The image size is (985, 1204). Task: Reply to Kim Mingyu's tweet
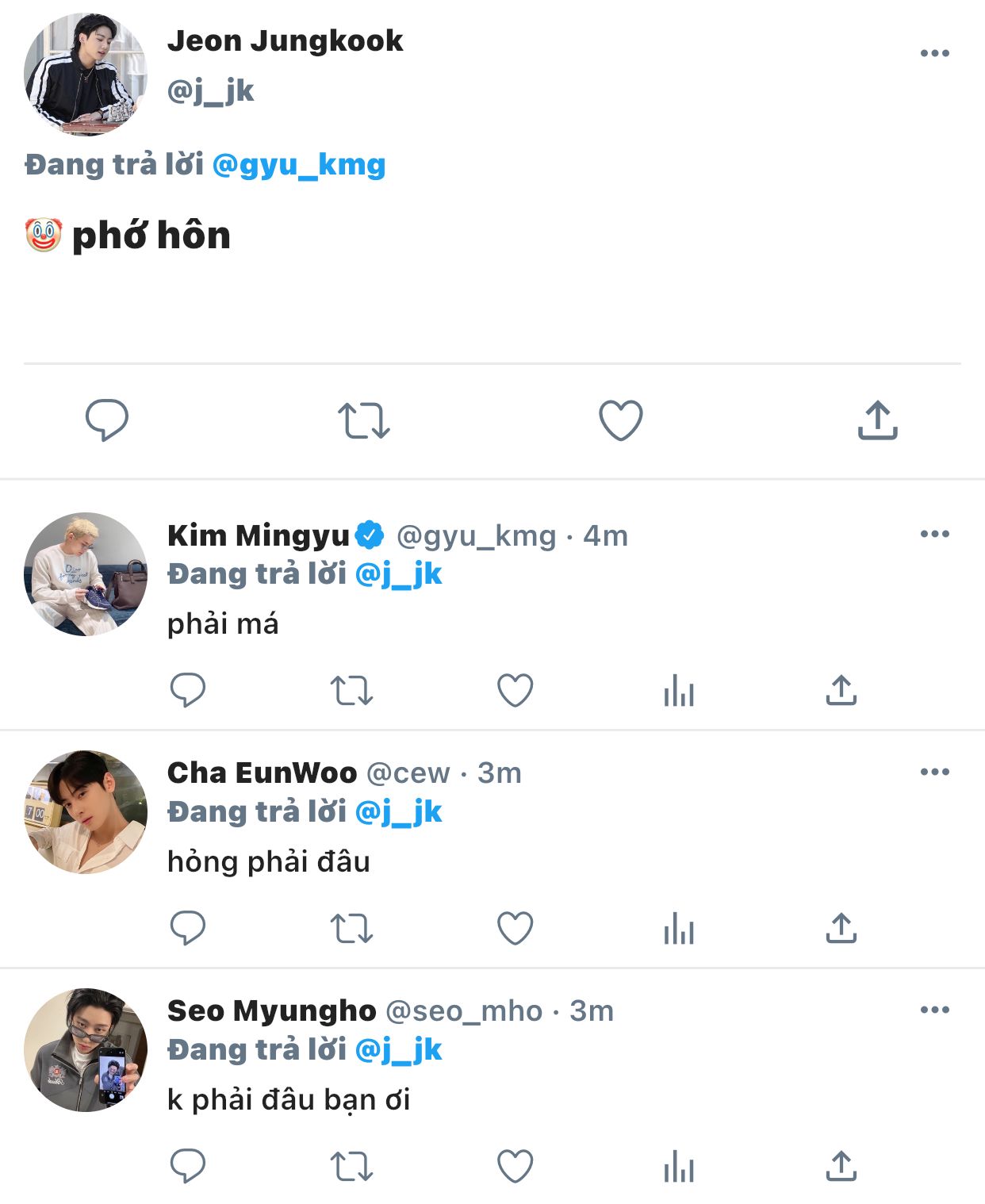188,690
